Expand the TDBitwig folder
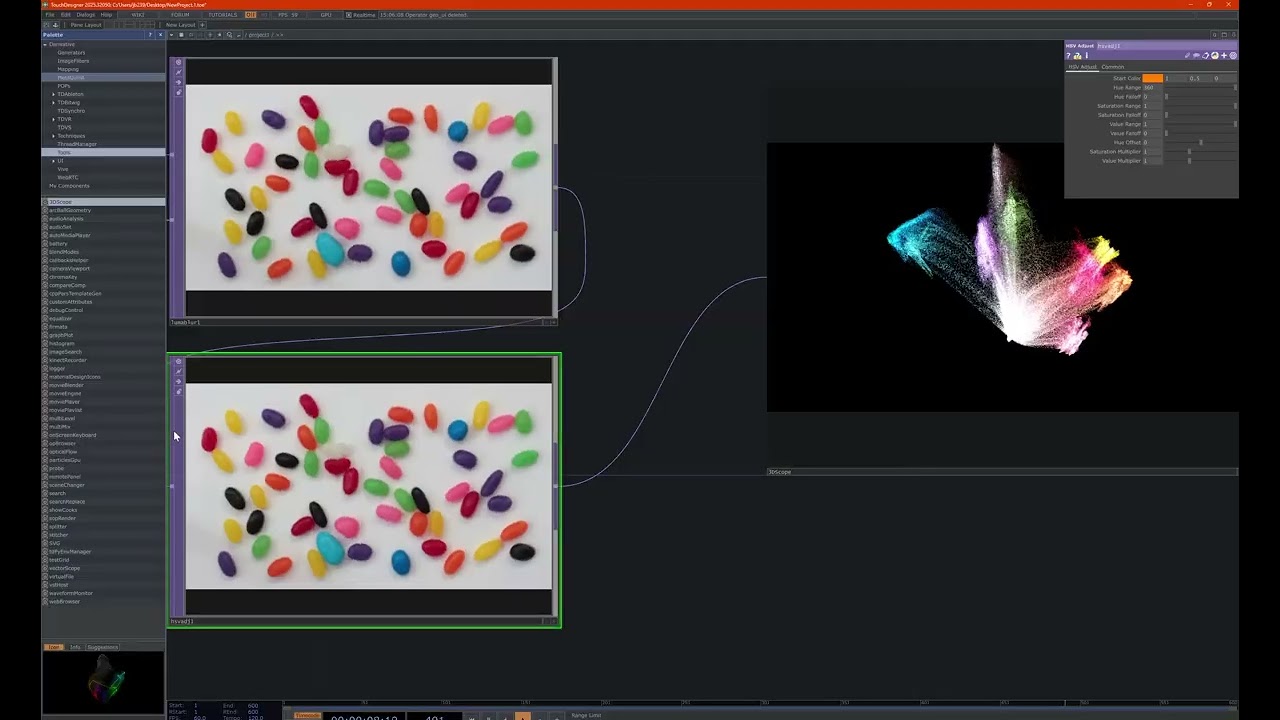The image size is (1280, 720). 53,102
